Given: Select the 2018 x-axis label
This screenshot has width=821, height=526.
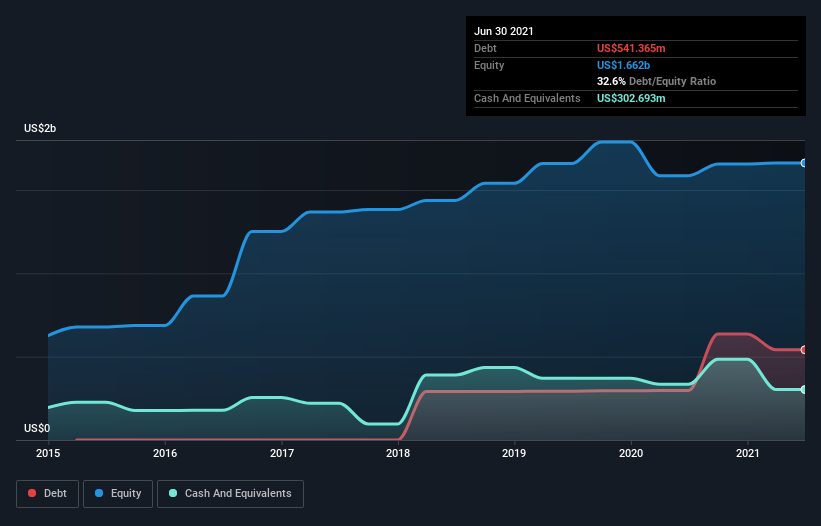Looking at the screenshot, I should tap(398, 453).
